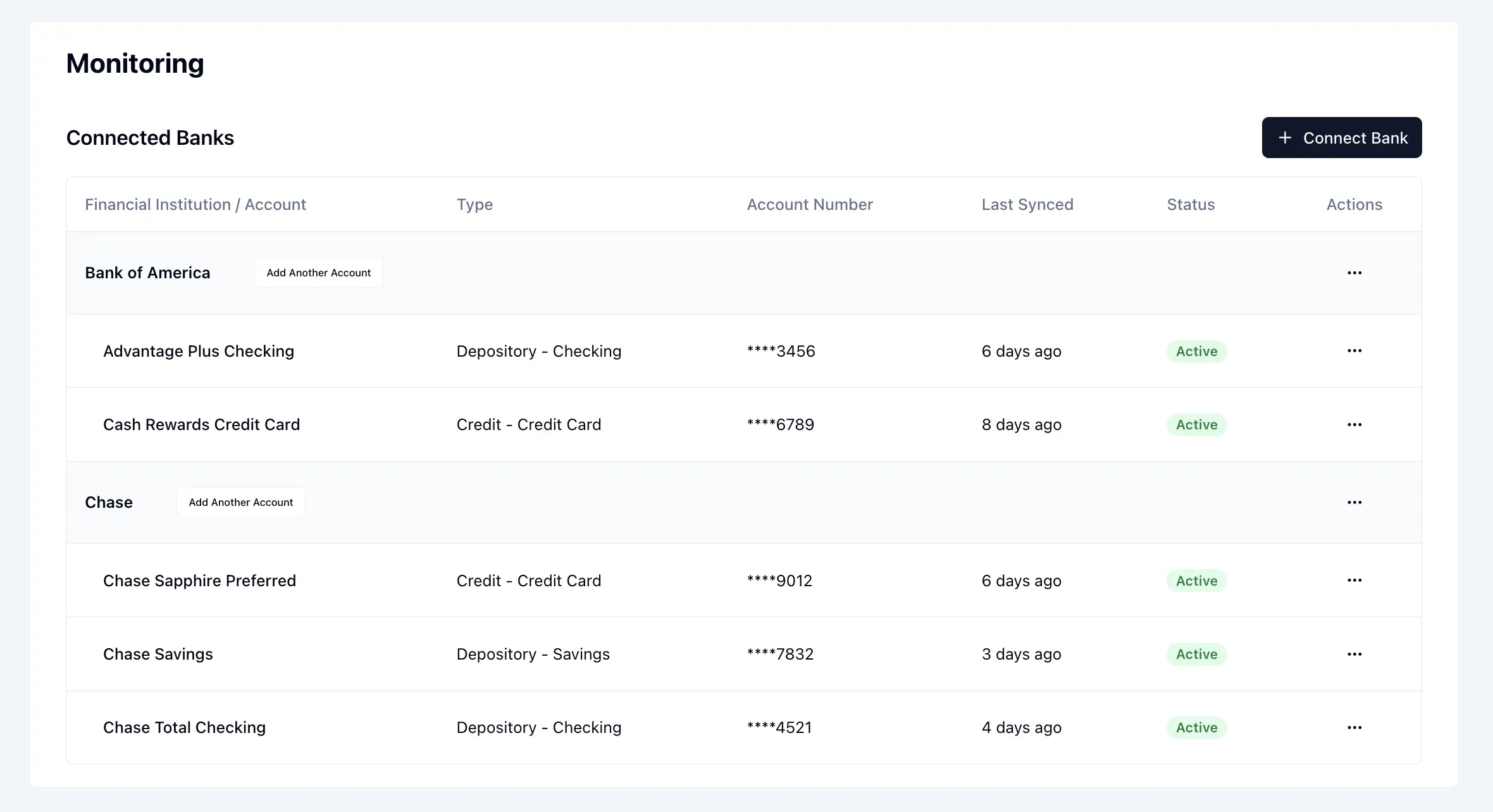Add another account under Bank of America
This screenshot has width=1493, height=812.
tap(318, 273)
